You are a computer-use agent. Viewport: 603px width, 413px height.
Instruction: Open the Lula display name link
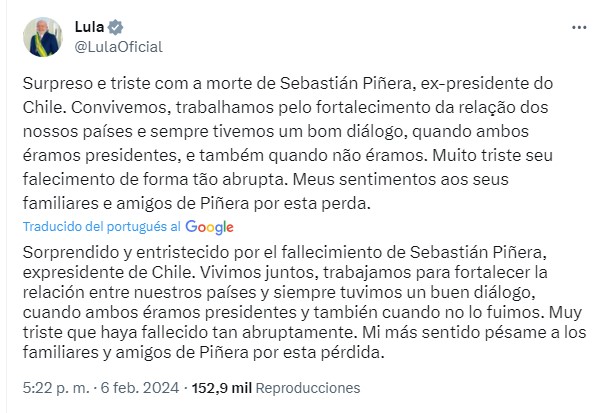pyautogui.click(x=90, y=27)
